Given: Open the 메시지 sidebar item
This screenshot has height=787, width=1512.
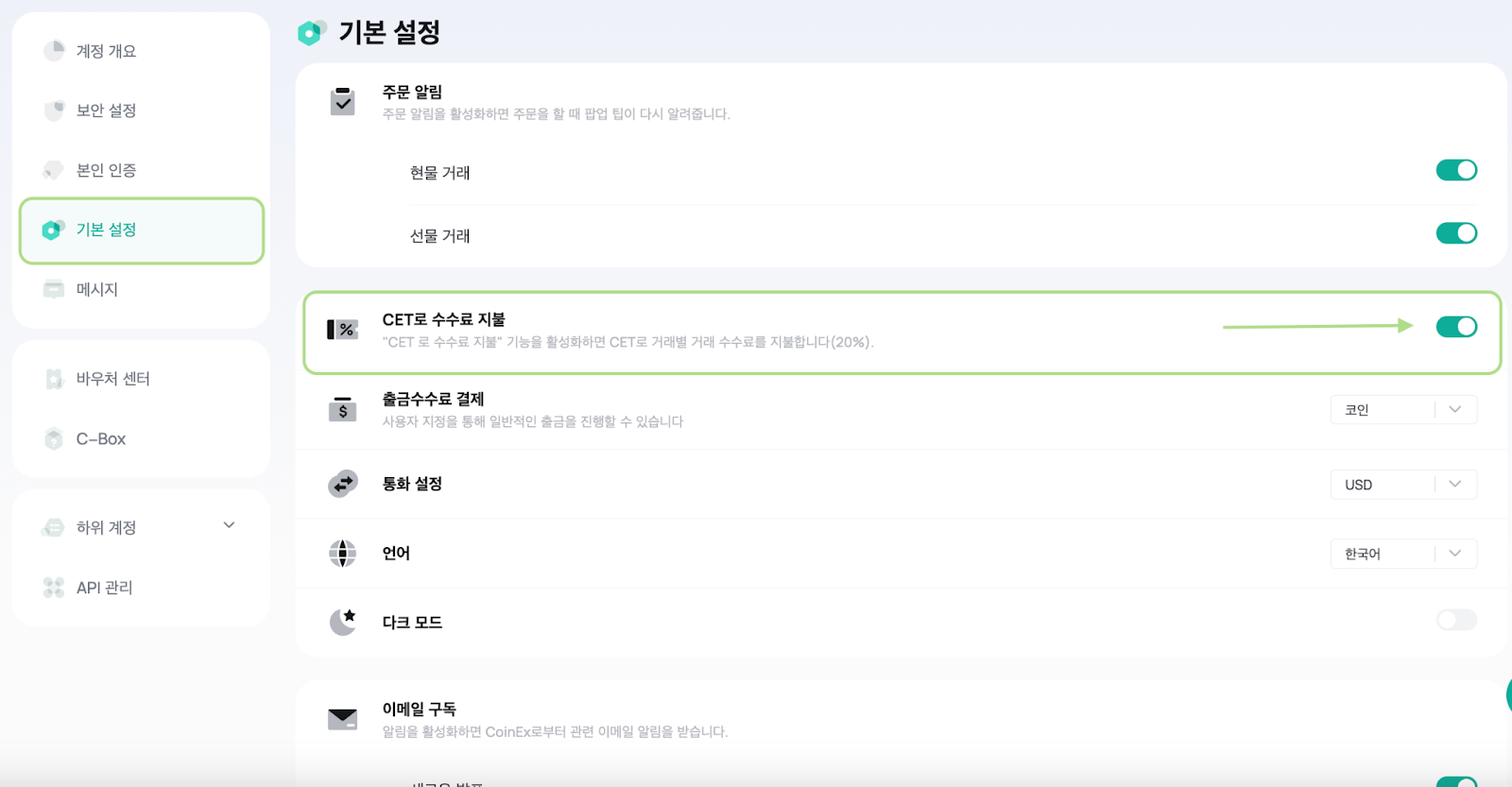Looking at the screenshot, I should point(96,289).
